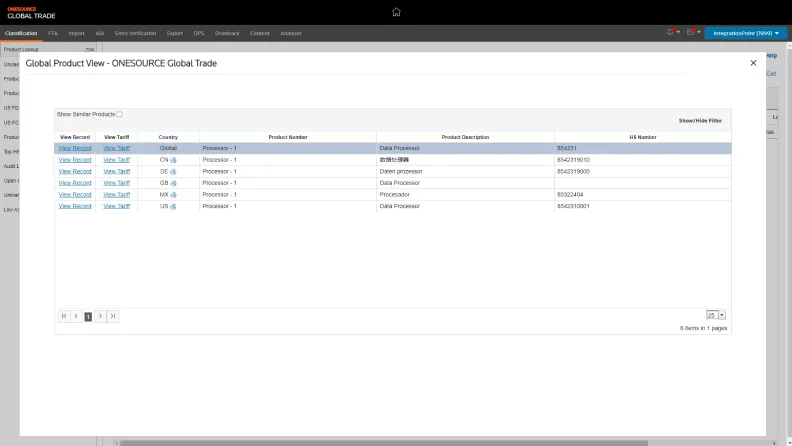
Task: Open View Tariff for the CN row
Action: coord(117,160)
